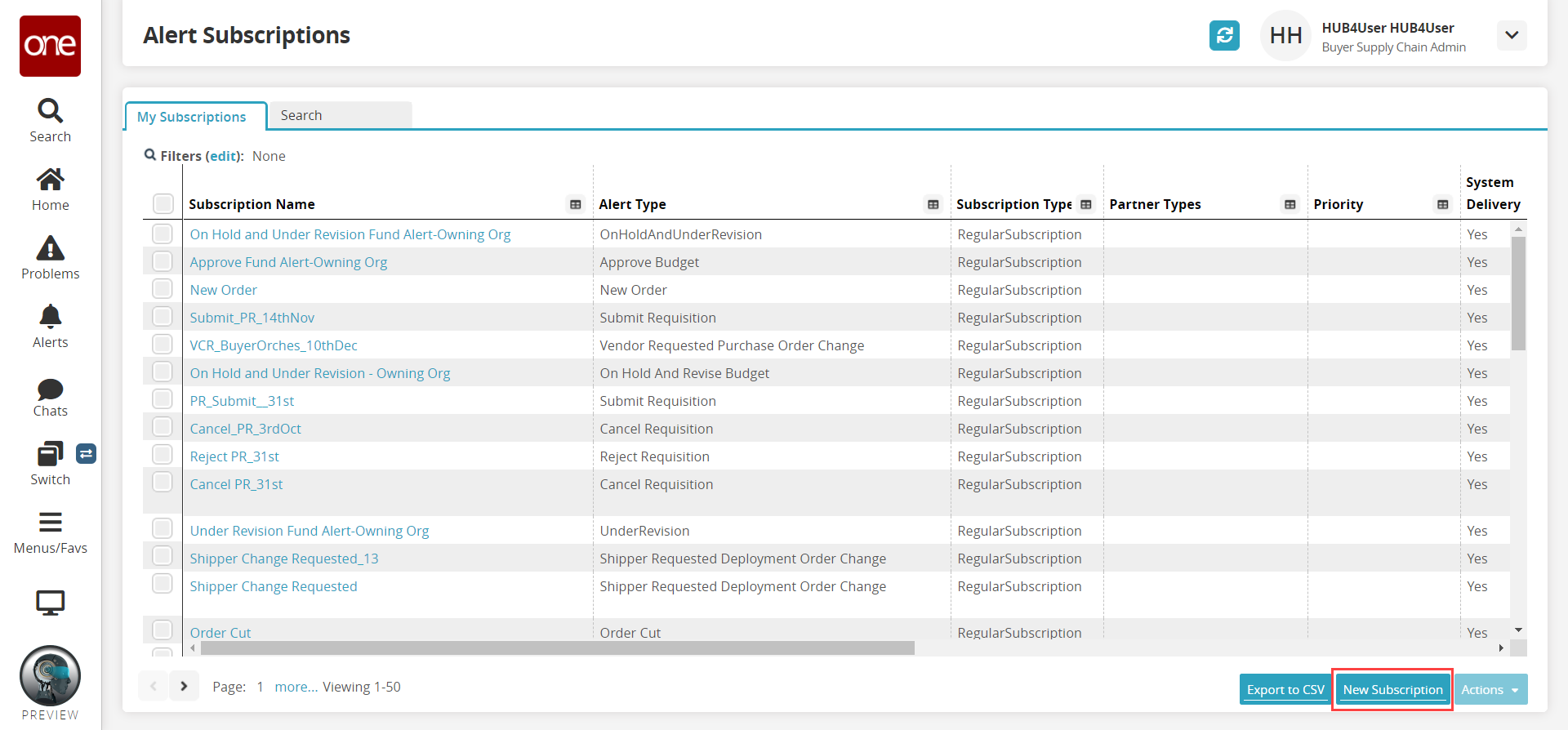The height and width of the screenshot is (730, 1568).
Task: Click the blue refresh icon
Action: point(1224,35)
